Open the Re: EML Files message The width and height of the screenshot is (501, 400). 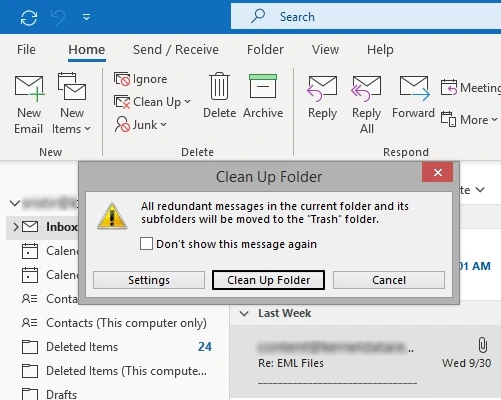[x=365, y=362]
